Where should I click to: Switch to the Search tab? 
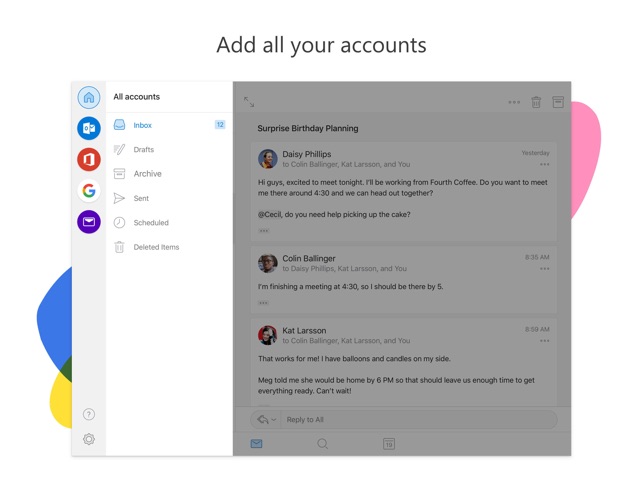tap(323, 444)
